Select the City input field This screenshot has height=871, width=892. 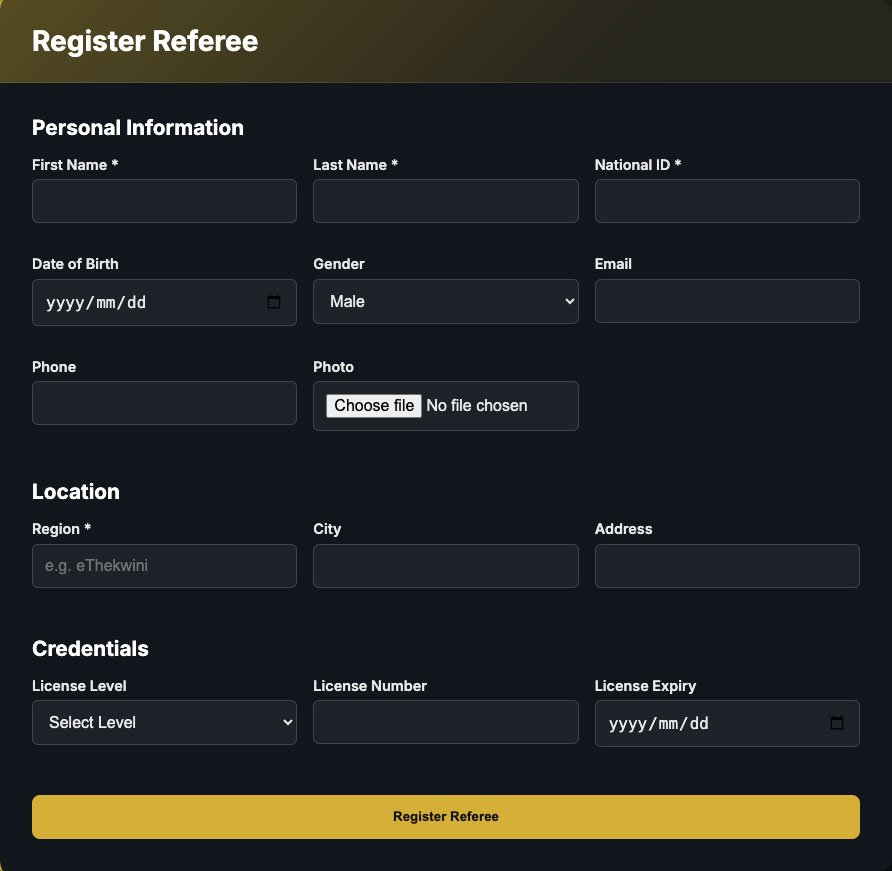coord(445,566)
